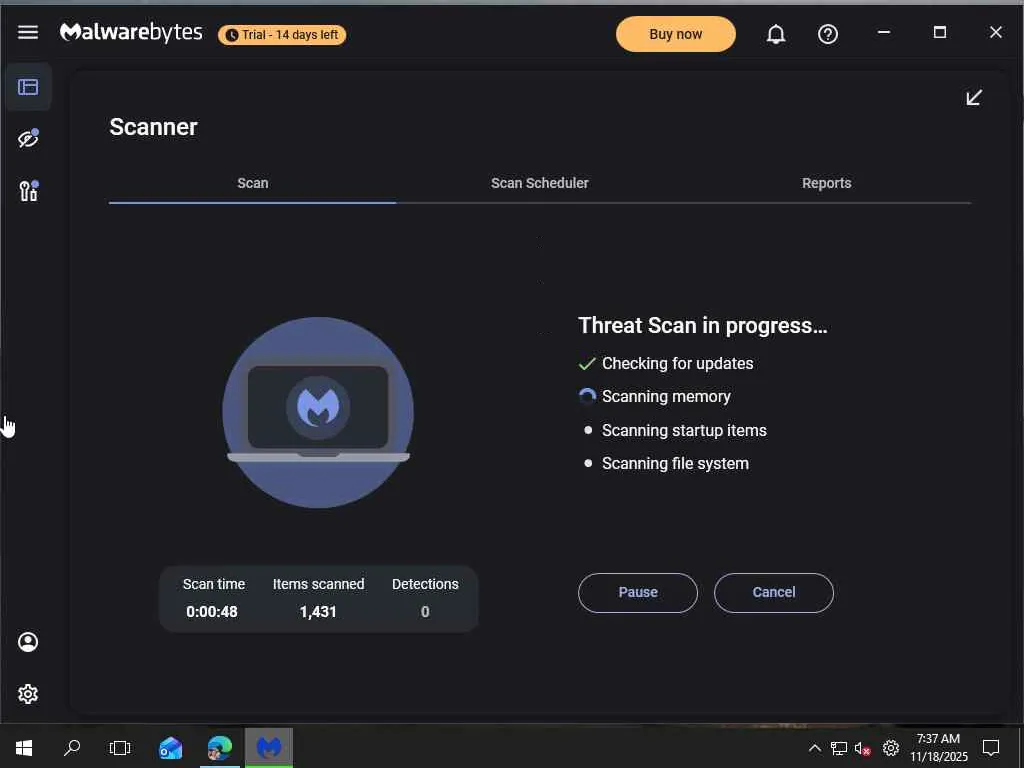This screenshot has height=768, width=1024.
Task: Click the Scanning startup items text
Action: point(684,430)
